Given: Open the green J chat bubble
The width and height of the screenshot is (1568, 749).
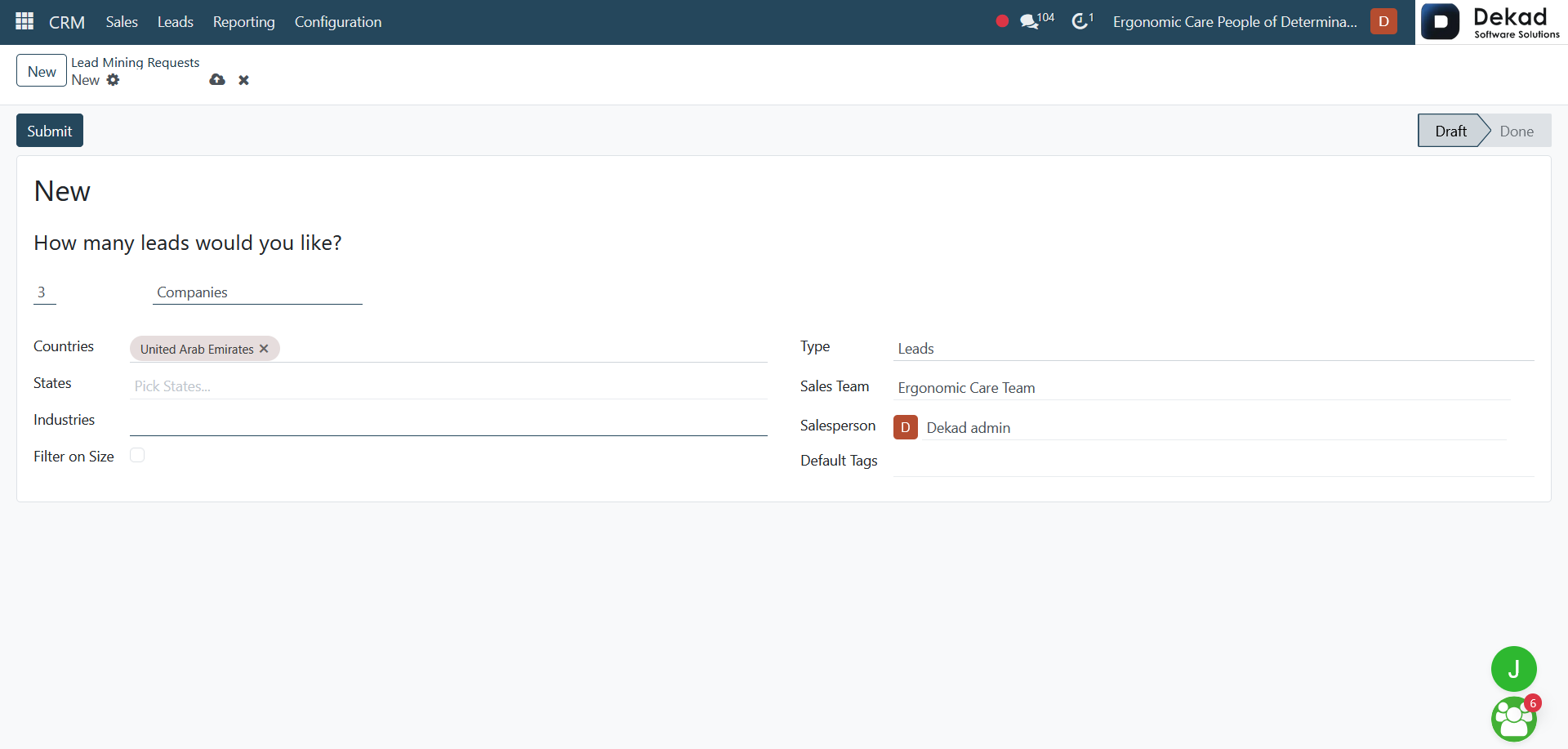Looking at the screenshot, I should pyautogui.click(x=1513, y=669).
